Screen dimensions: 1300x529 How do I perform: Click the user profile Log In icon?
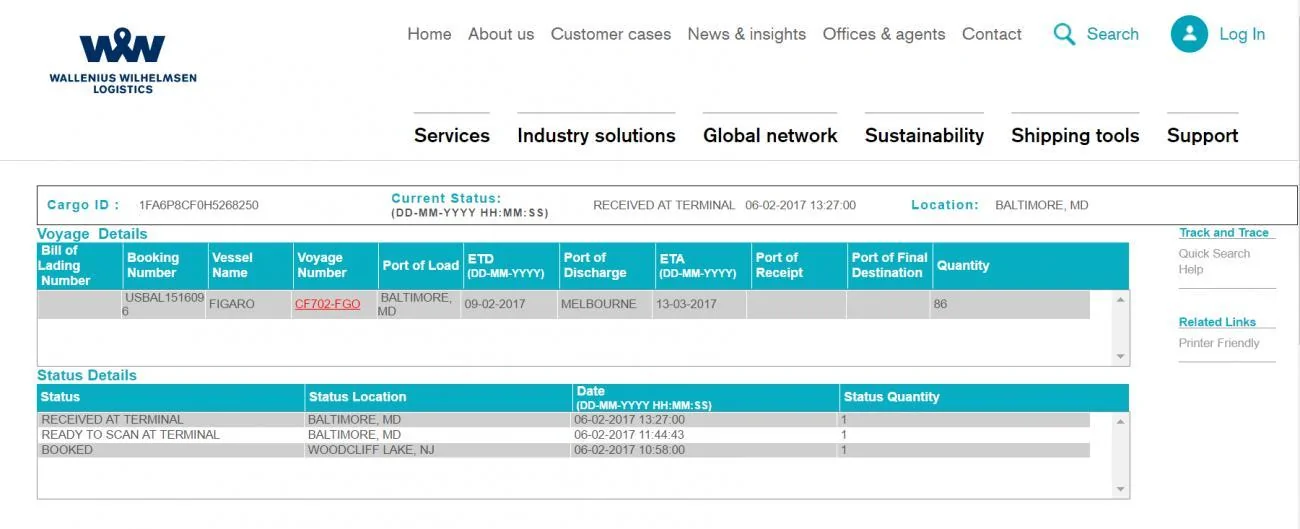(x=1189, y=34)
